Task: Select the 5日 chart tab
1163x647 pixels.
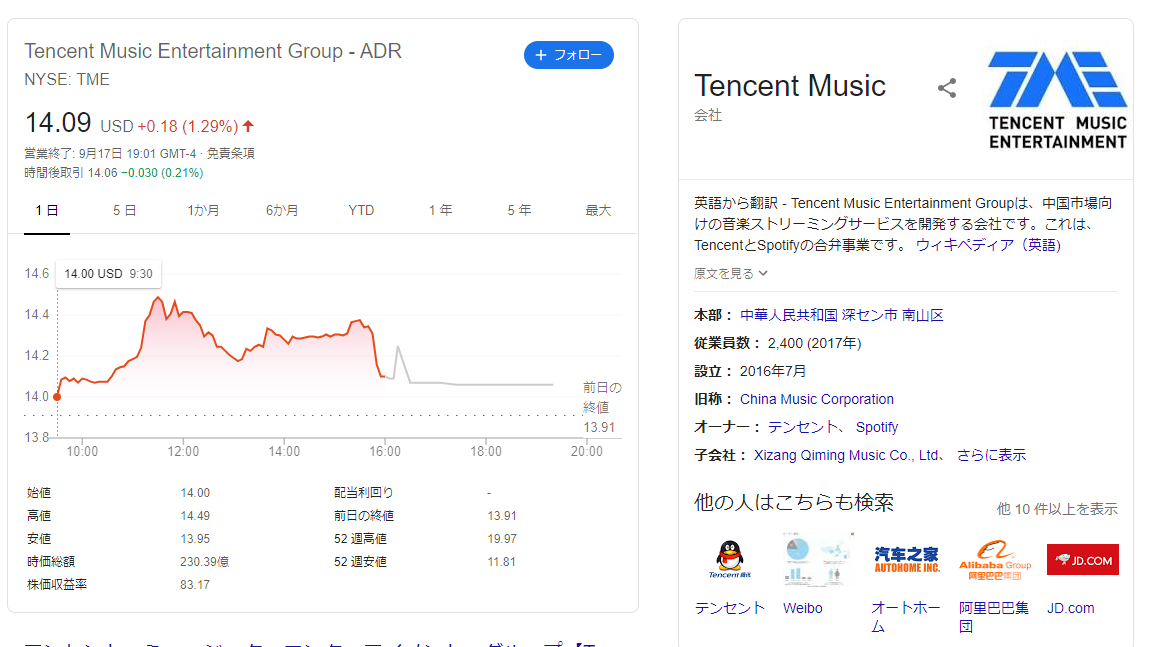Action: point(125,211)
